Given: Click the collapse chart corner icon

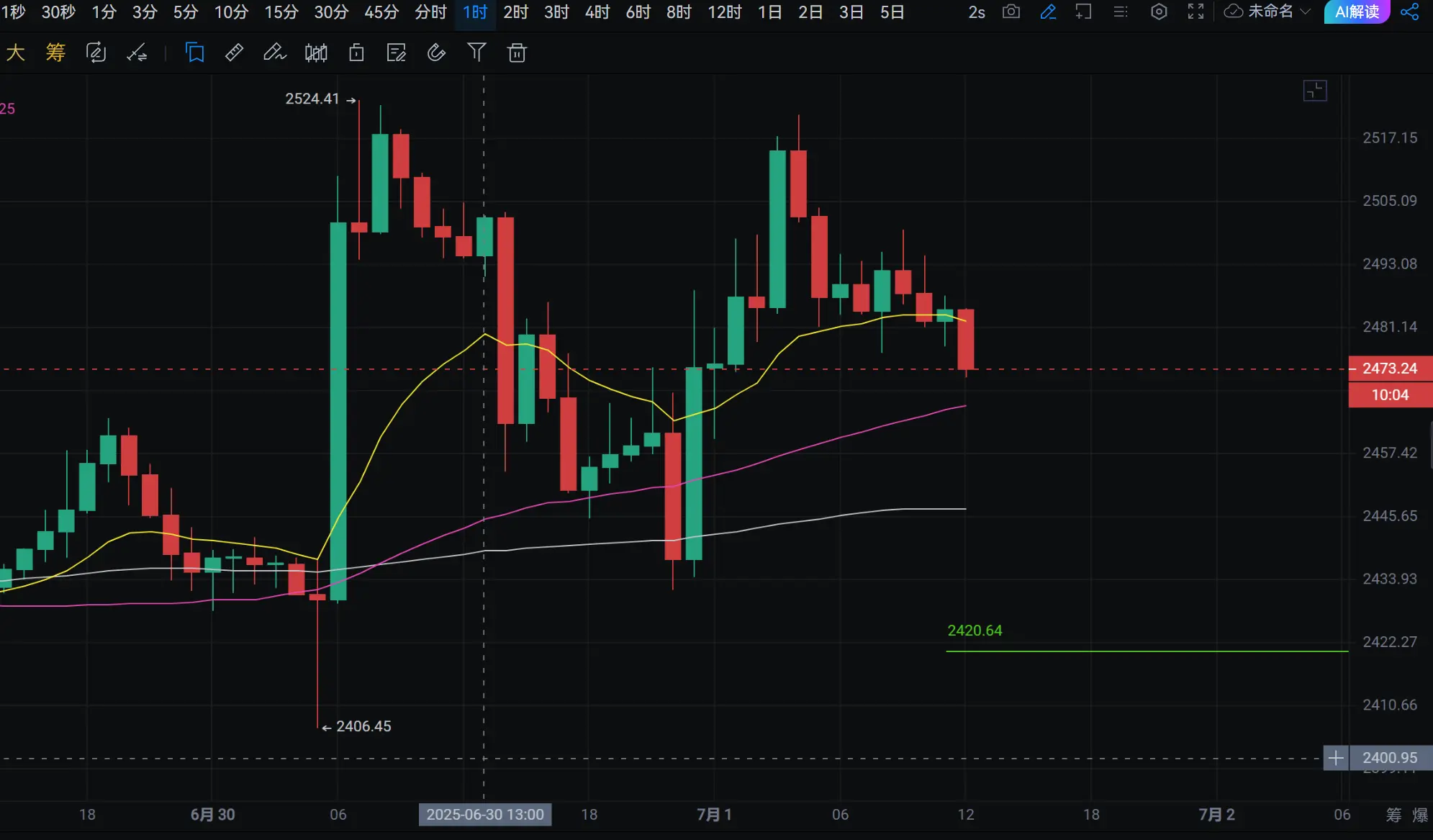Looking at the screenshot, I should coord(1315,91).
